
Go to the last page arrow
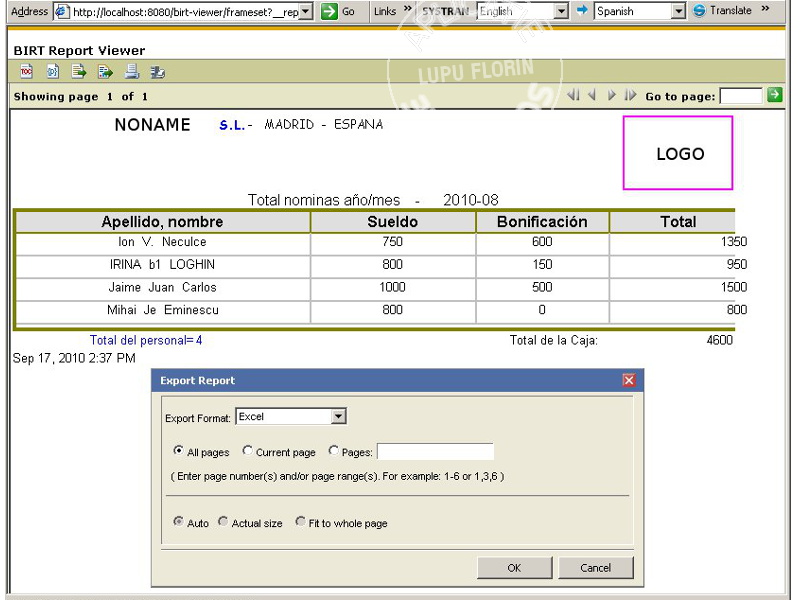coord(631,95)
